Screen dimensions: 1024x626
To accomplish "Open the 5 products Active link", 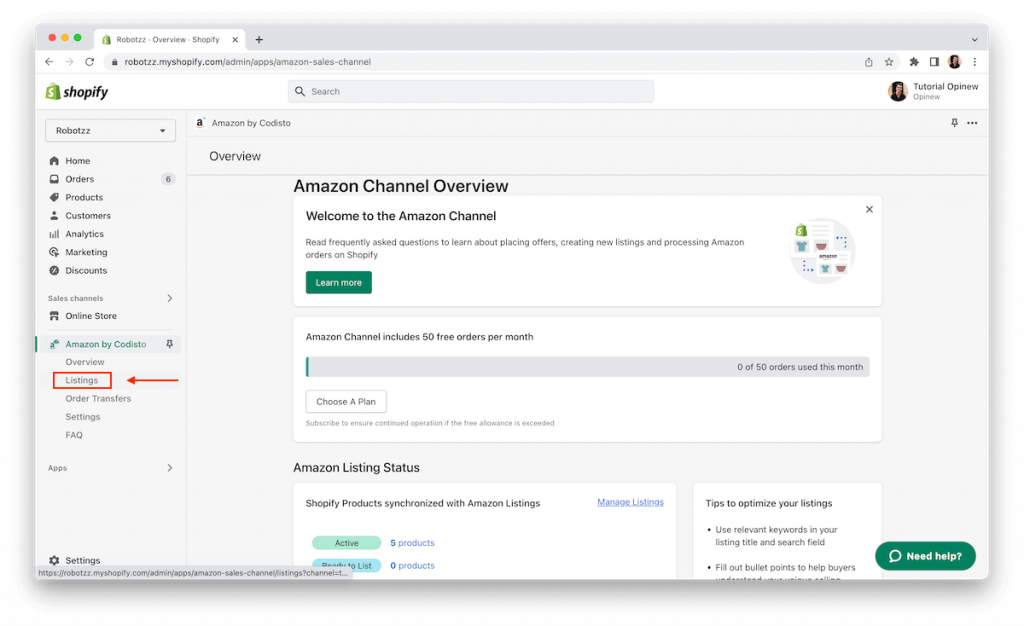I will 412,542.
